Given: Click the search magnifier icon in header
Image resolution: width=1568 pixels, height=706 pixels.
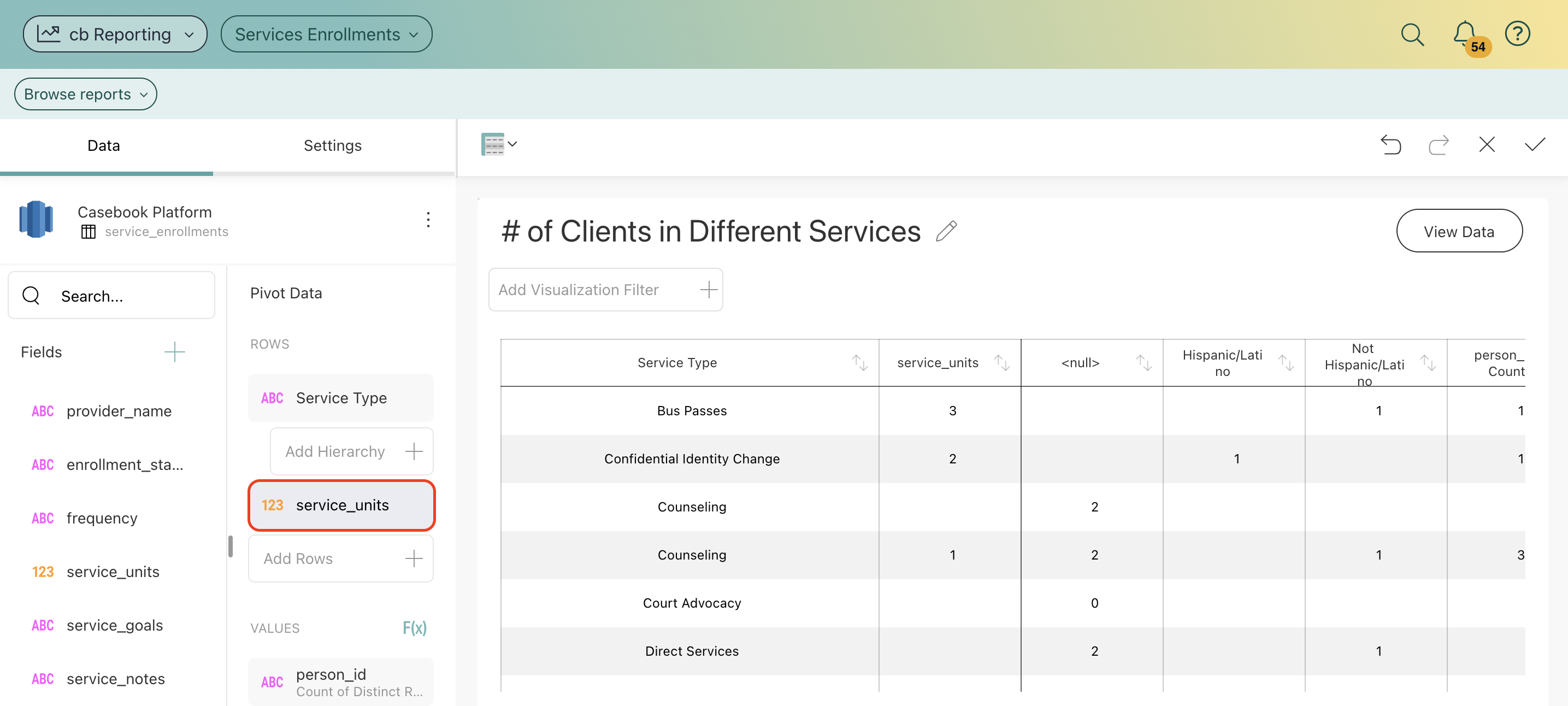Looking at the screenshot, I should 1412,34.
